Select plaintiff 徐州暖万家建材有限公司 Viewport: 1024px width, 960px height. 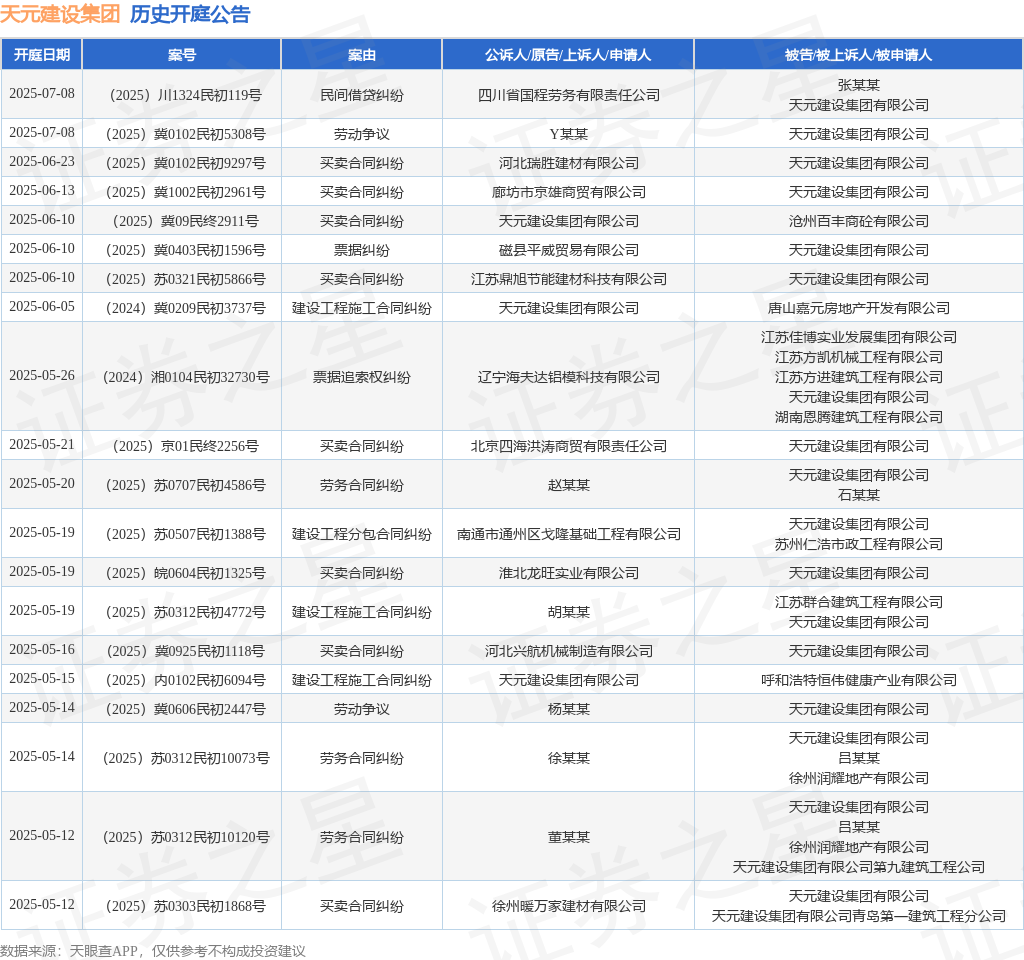568,906
